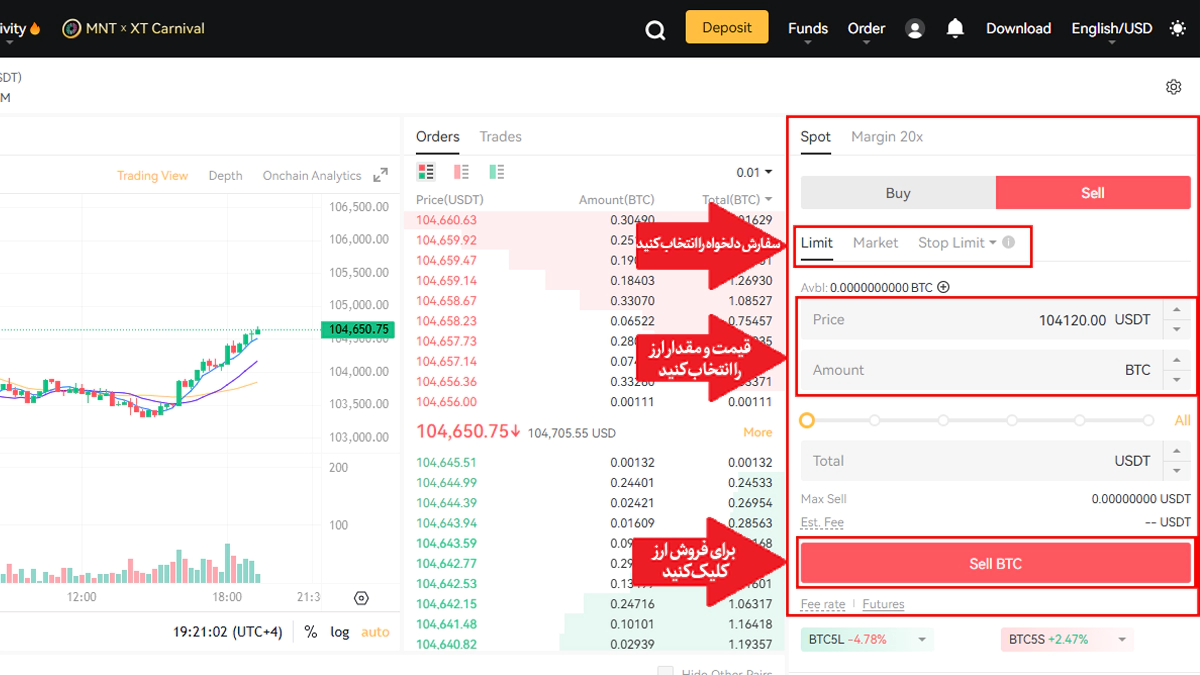The width and height of the screenshot is (1200, 675).
Task: Switch chart to Trading View
Action: coord(152,176)
